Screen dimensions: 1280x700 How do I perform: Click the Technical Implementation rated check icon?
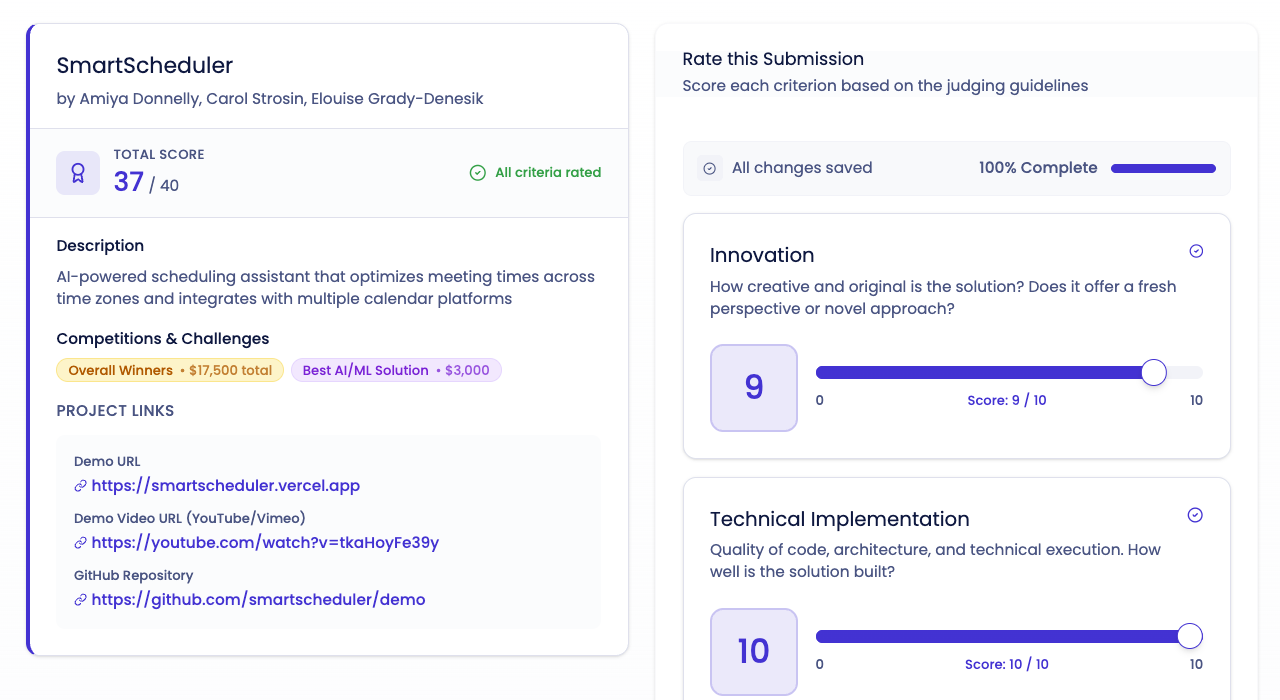tap(1195, 515)
